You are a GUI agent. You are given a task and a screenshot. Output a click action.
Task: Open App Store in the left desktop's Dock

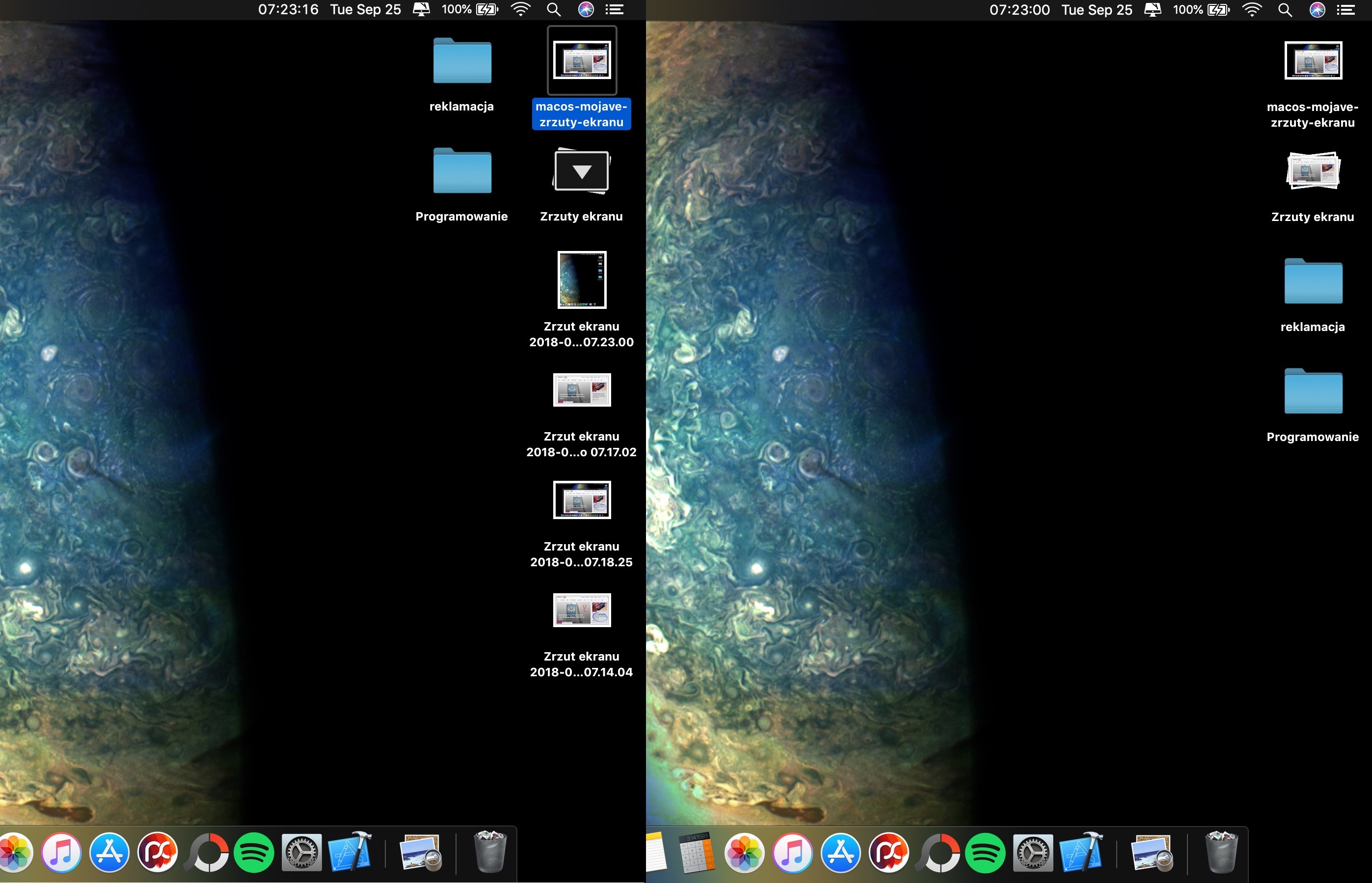tap(109, 853)
